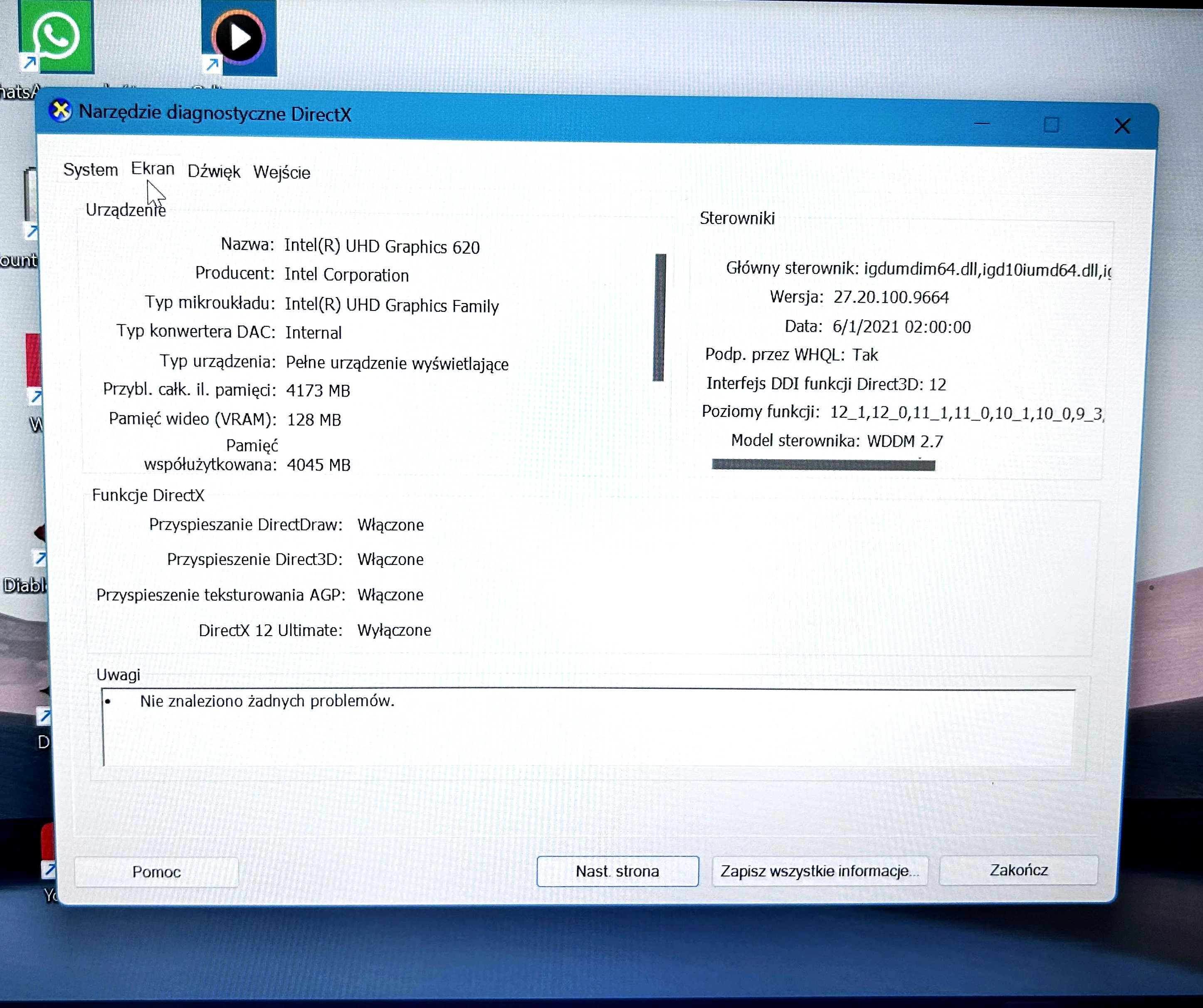Select the DAC type value Internal
Screen dimensions: 1203x1008
click(x=314, y=333)
